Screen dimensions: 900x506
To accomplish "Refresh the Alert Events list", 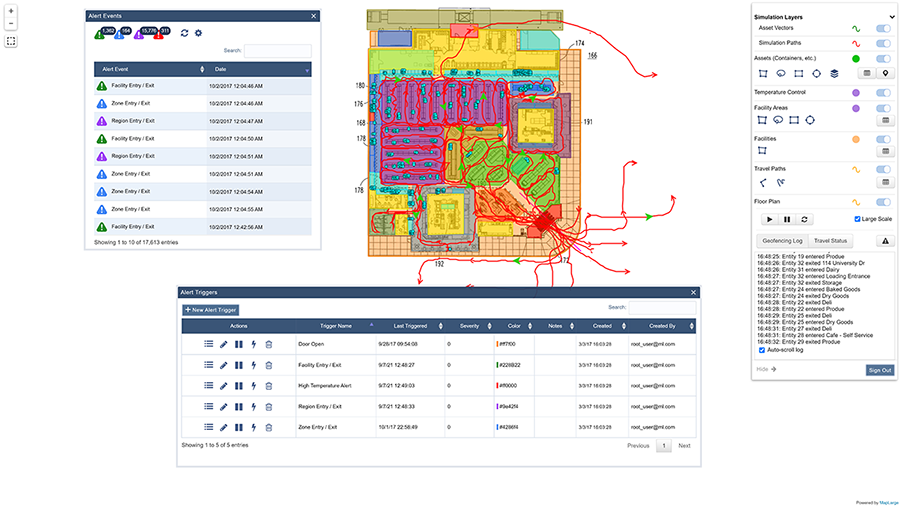I will pos(184,33).
